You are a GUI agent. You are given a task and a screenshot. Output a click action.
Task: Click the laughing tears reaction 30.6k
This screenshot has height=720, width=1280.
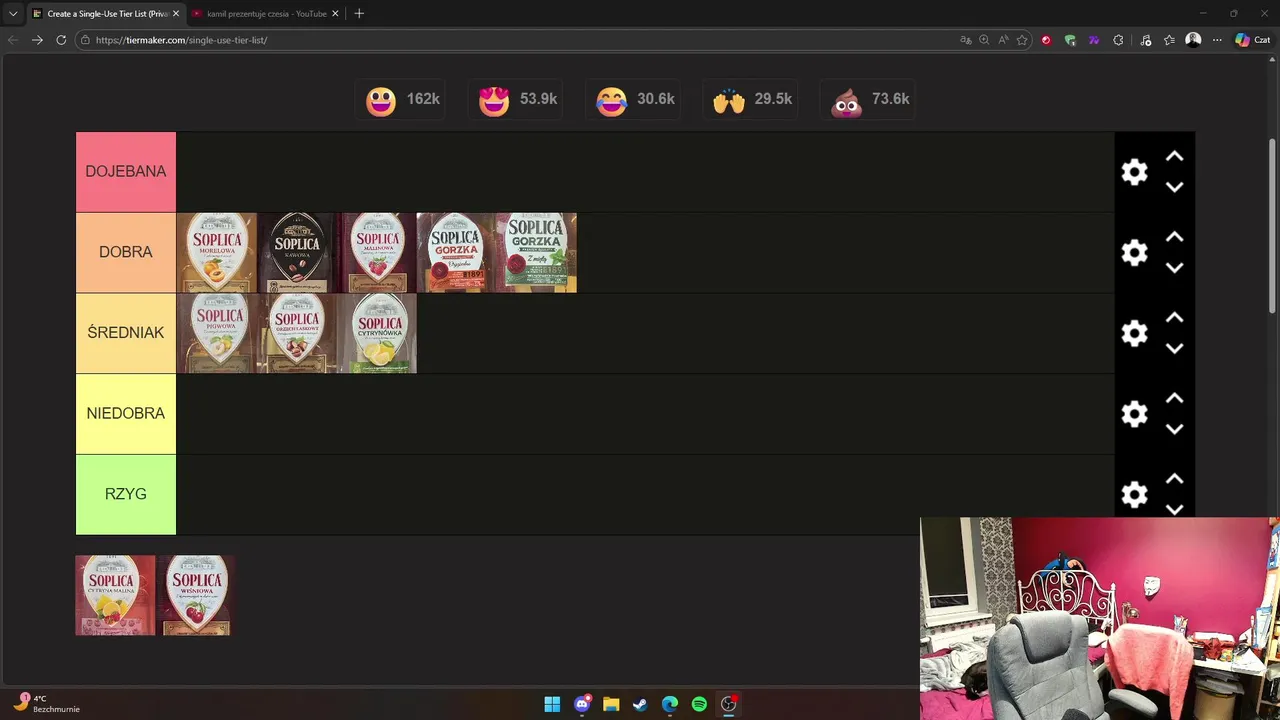(634, 100)
